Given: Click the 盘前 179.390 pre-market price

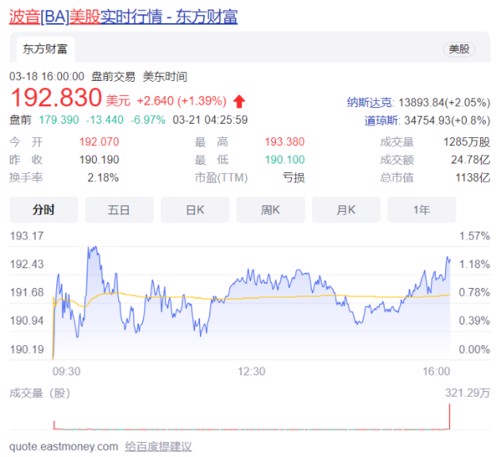Looking at the screenshot, I should click(x=59, y=120).
